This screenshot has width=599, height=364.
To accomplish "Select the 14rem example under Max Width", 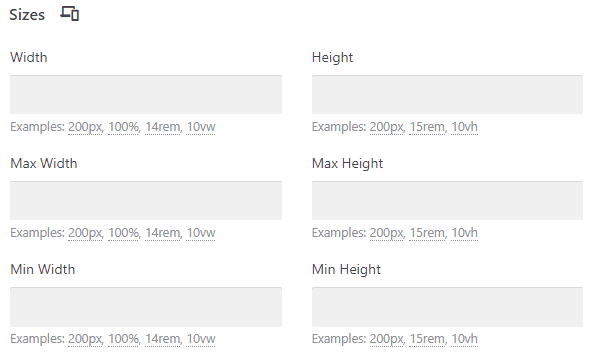I will (x=163, y=233).
